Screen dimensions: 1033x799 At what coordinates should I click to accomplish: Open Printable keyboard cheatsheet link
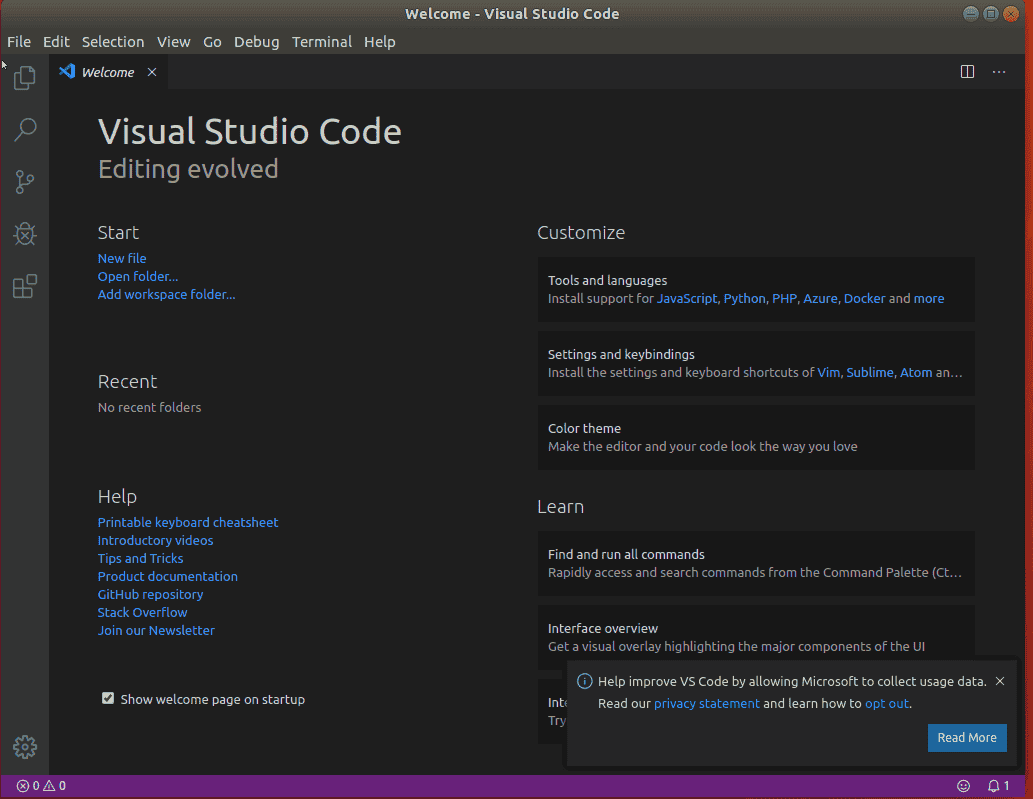click(188, 522)
